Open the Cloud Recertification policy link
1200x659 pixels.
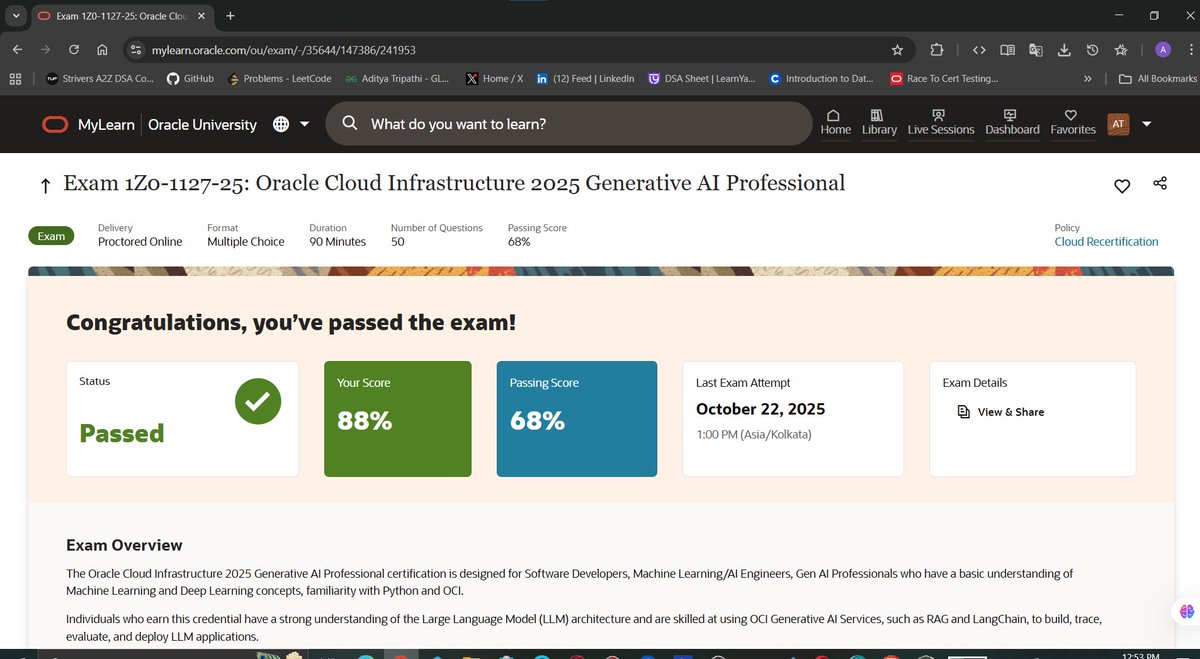coord(1106,241)
